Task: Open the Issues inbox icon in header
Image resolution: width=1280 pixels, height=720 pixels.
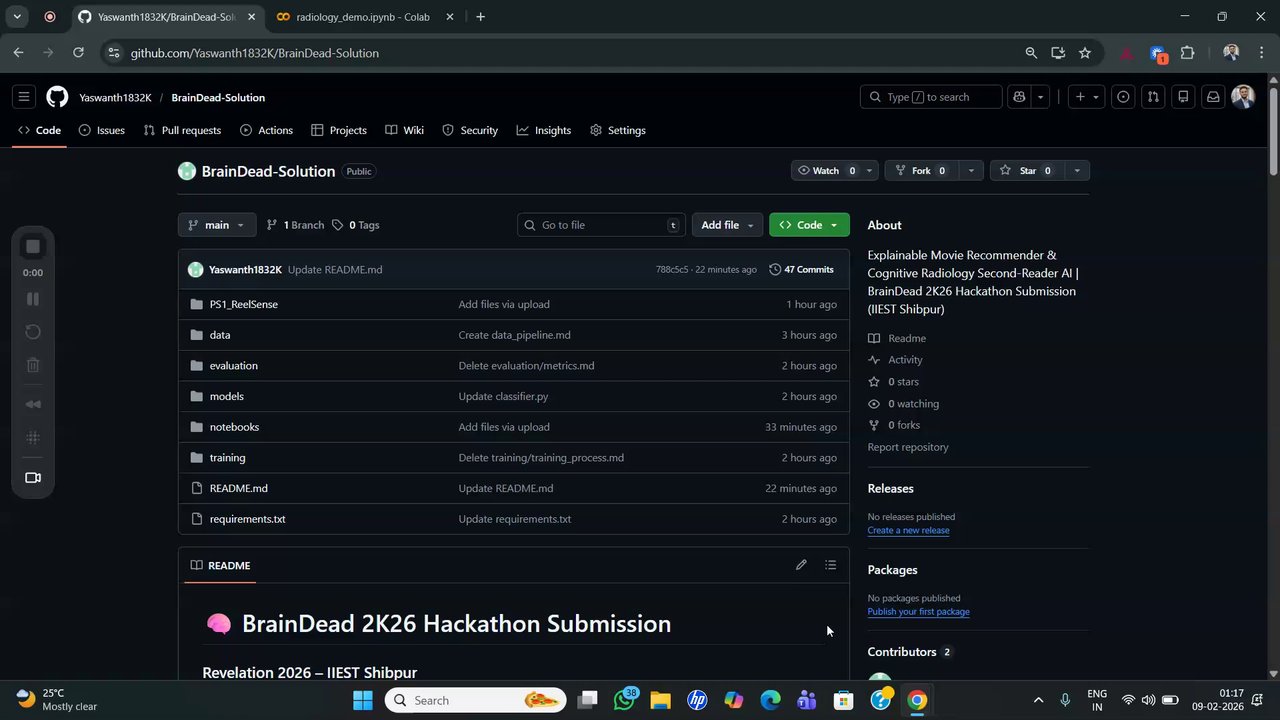Action: click(1123, 97)
